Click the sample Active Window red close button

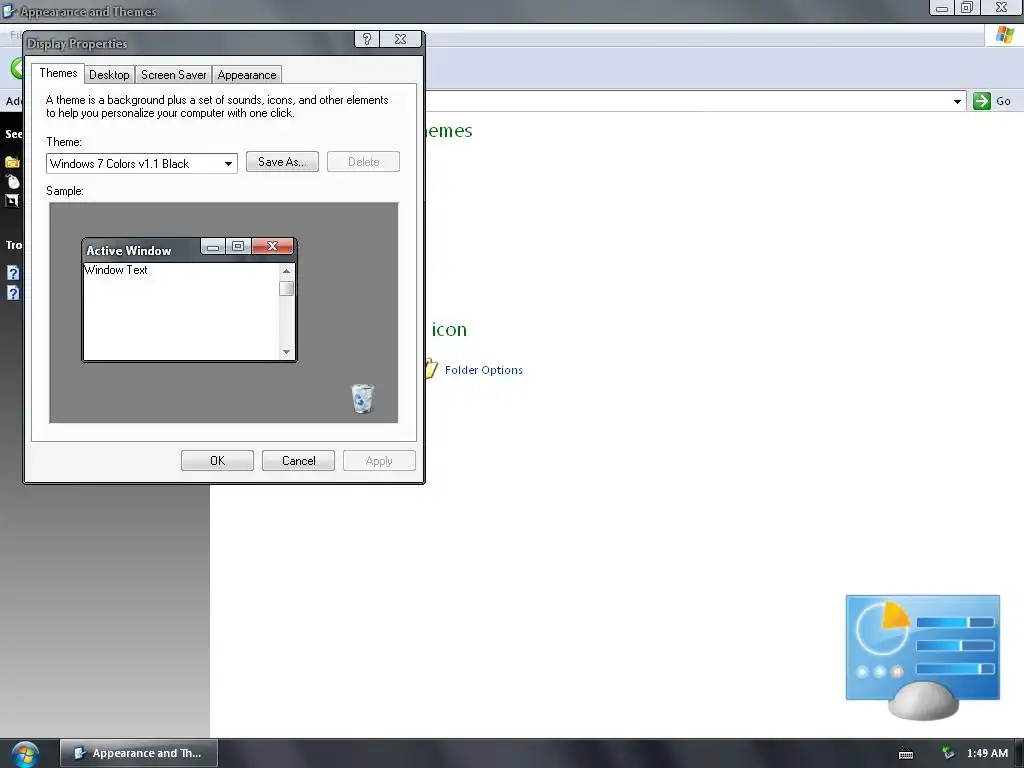(x=272, y=246)
